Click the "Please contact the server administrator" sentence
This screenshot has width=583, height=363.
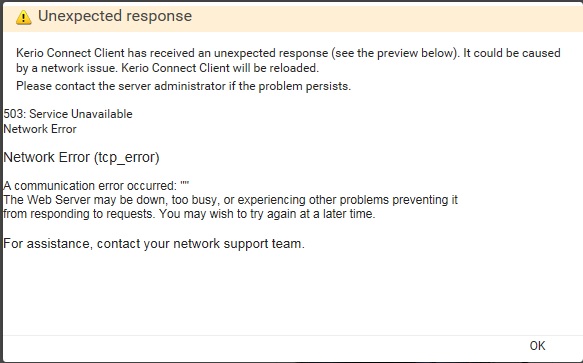point(183,86)
